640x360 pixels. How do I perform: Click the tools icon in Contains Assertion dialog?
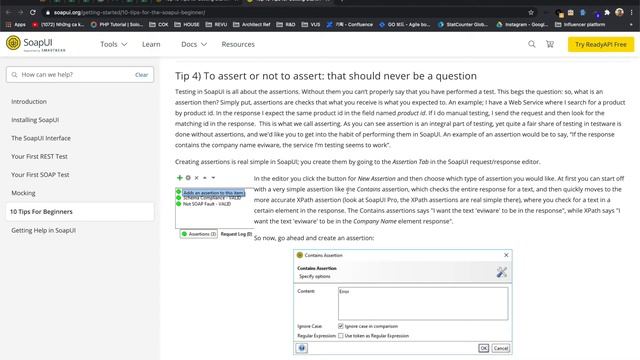point(502,272)
